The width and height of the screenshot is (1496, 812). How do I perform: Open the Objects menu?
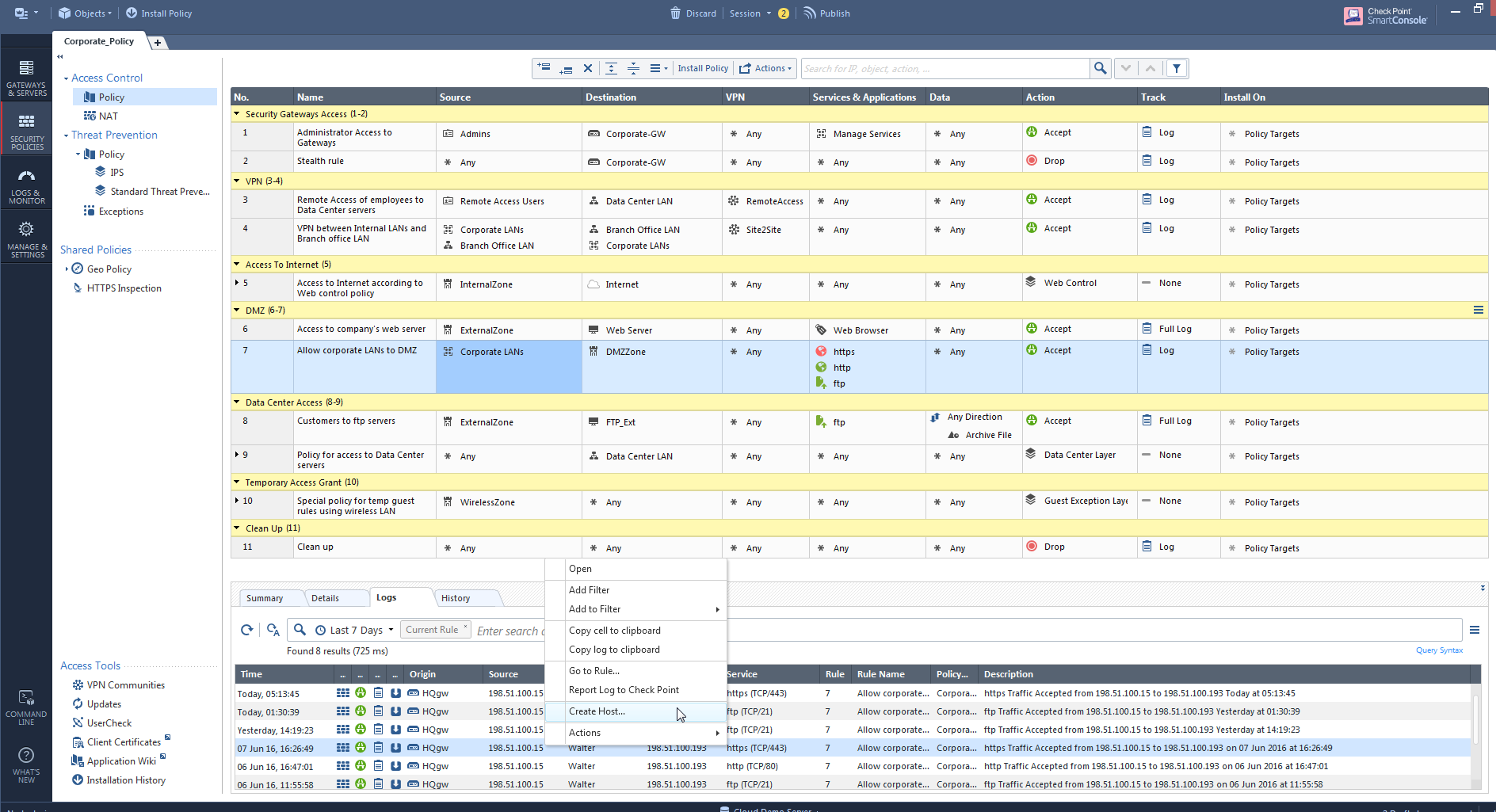[85, 13]
